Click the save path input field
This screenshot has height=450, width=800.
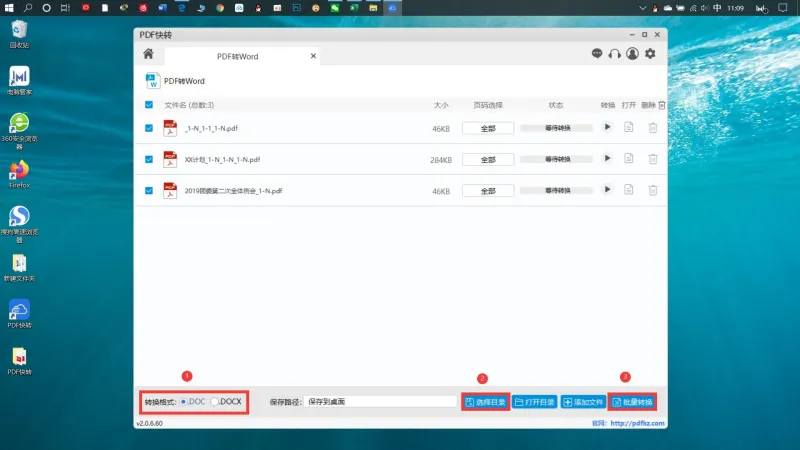pyautogui.click(x=380, y=402)
